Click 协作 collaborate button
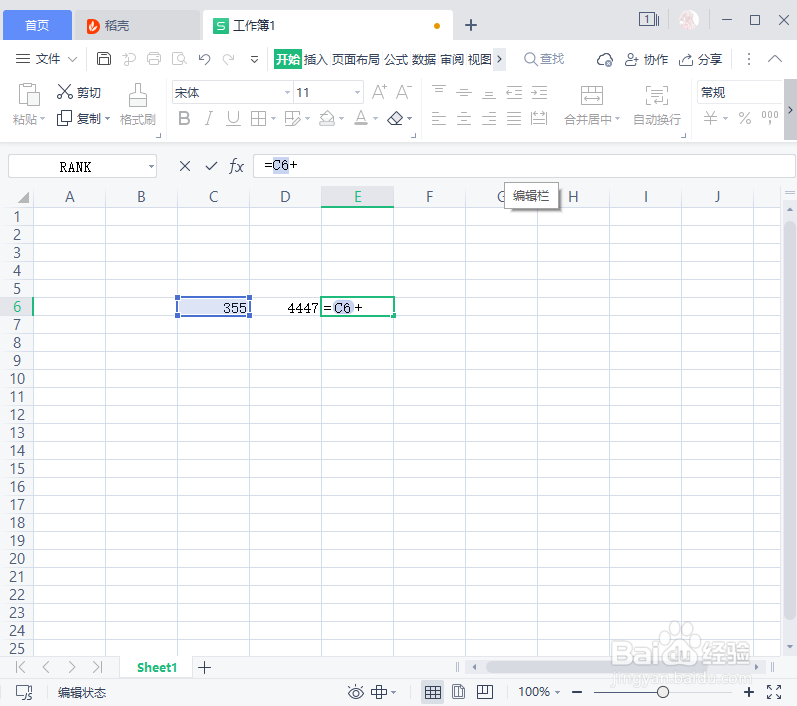This screenshot has width=797, height=706. click(646, 59)
